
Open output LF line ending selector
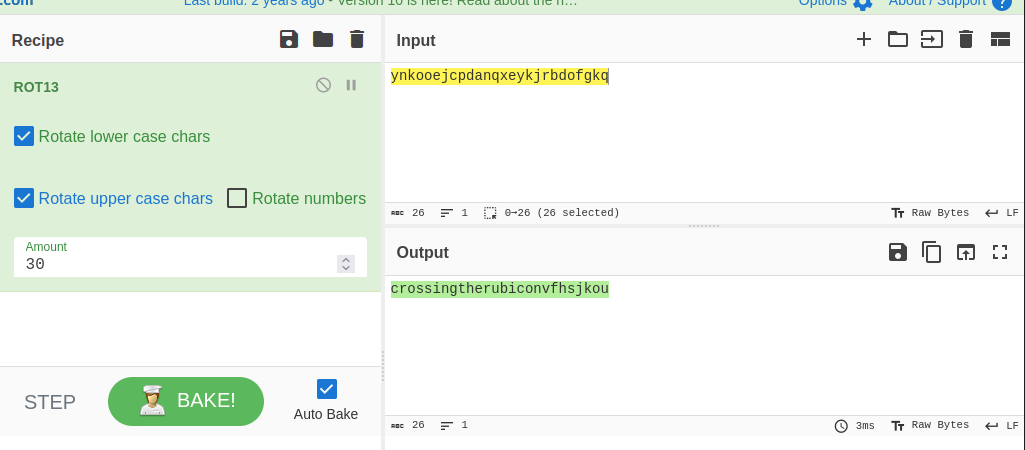click(1002, 425)
